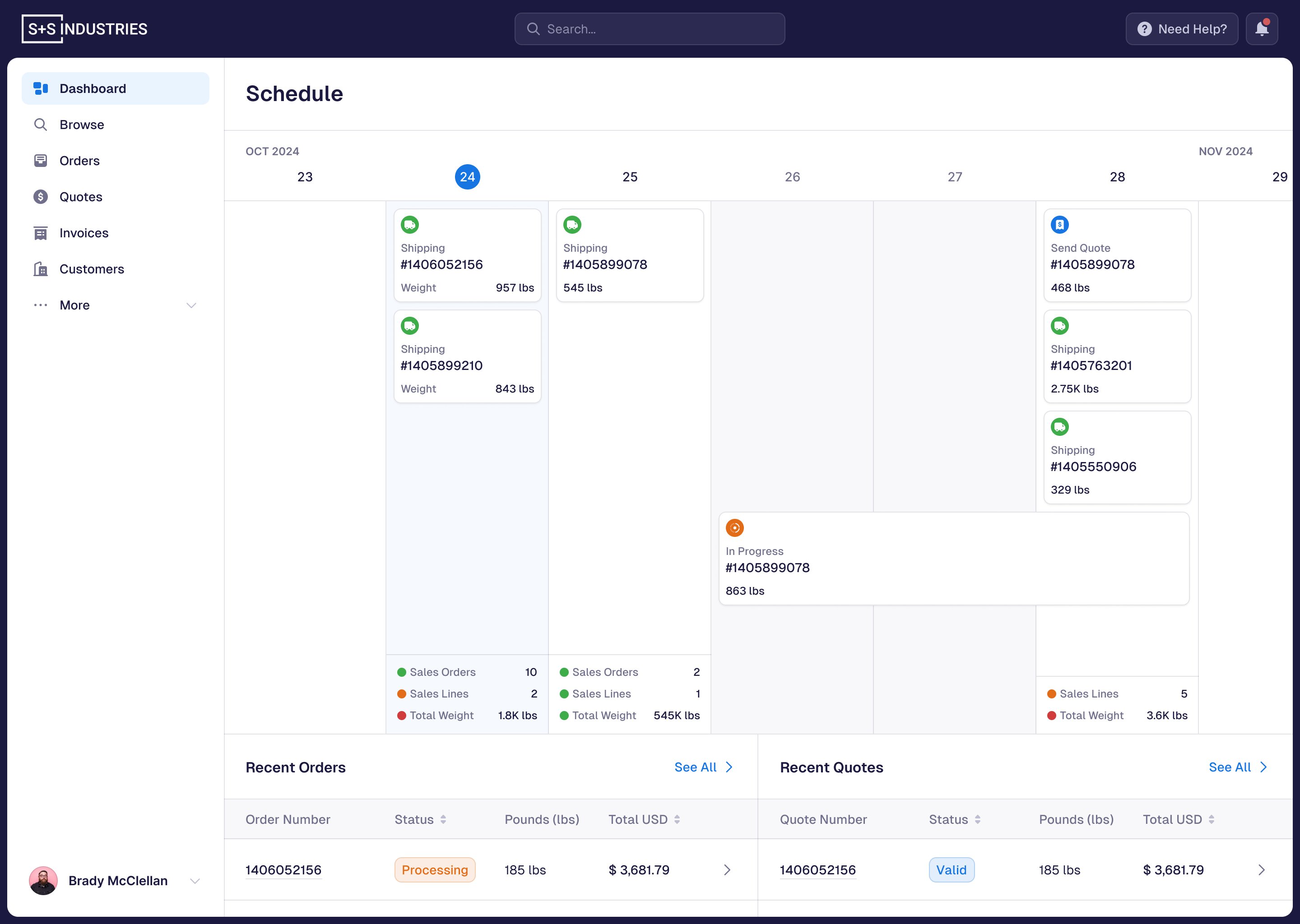Click the Quotes dollar coin icon
This screenshot has width=1300, height=924.
coord(41,197)
